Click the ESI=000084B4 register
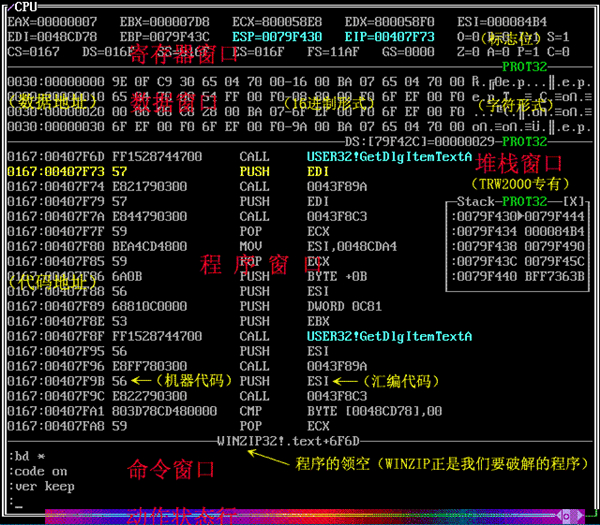600x525 pixels. pos(502,22)
